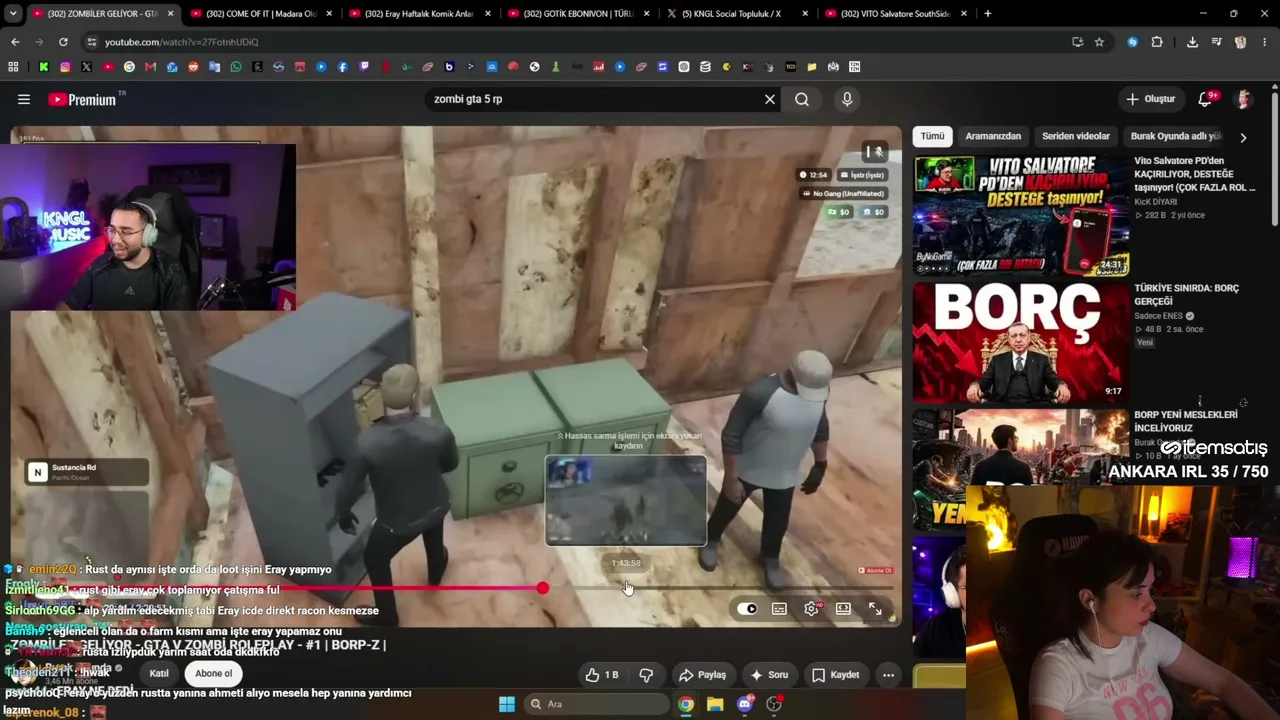Image resolution: width=1280 pixels, height=720 pixels.
Task: Select the Seriden videolar filter chip
Action: pos(1076,136)
